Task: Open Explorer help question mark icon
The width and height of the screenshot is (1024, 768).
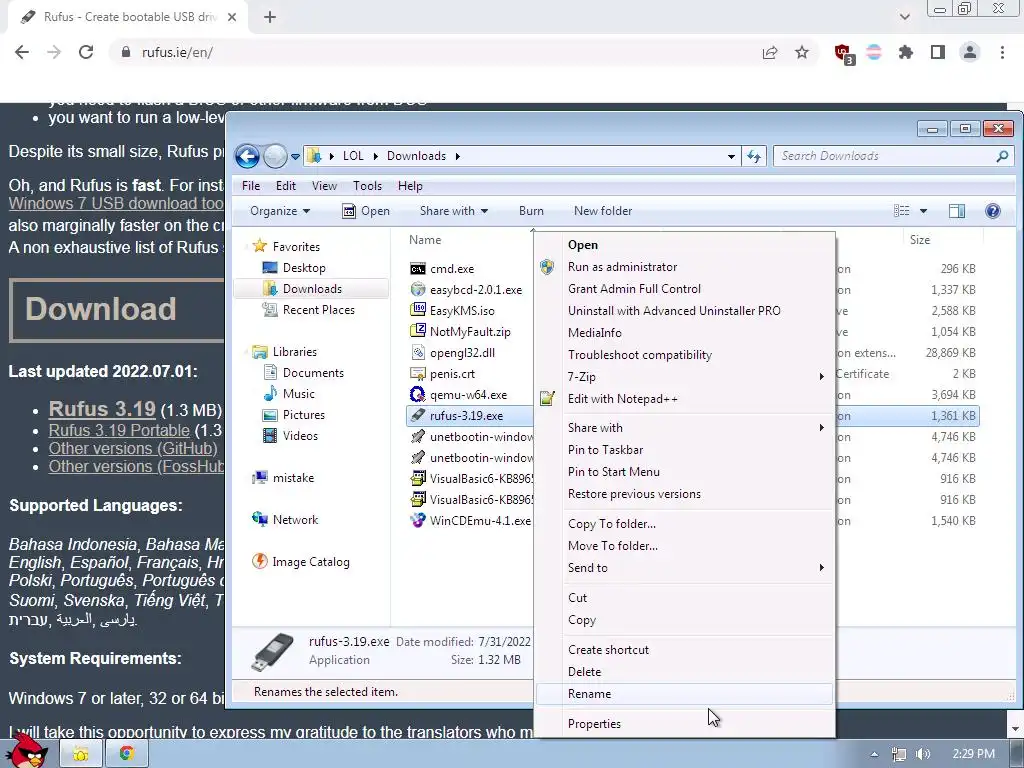Action: (x=993, y=210)
